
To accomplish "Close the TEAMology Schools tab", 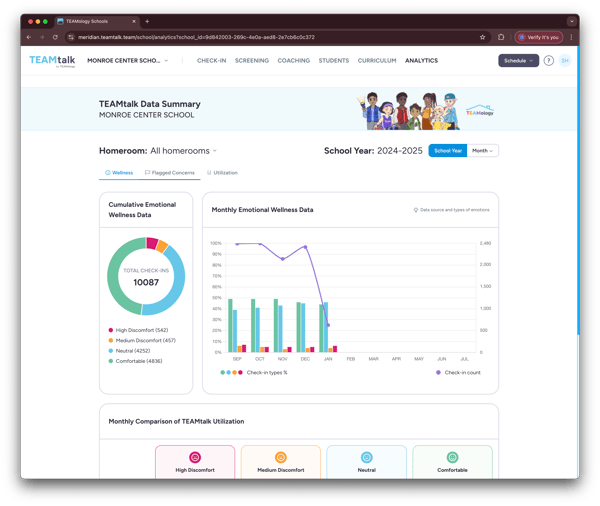I will (134, 21).
